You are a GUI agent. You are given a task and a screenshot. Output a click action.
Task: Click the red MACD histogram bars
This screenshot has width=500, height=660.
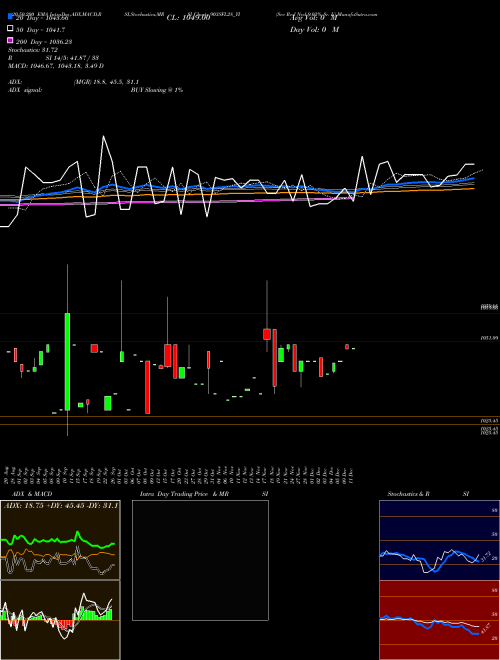click(x=65, y=625)
